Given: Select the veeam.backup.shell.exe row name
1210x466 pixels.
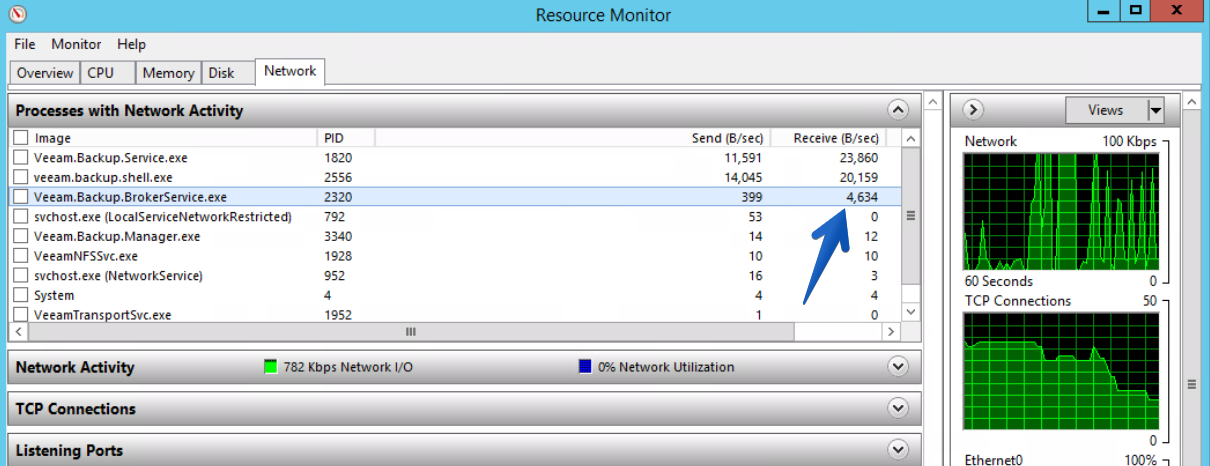Looking at the screenshot, I should (x=103, y=177).
